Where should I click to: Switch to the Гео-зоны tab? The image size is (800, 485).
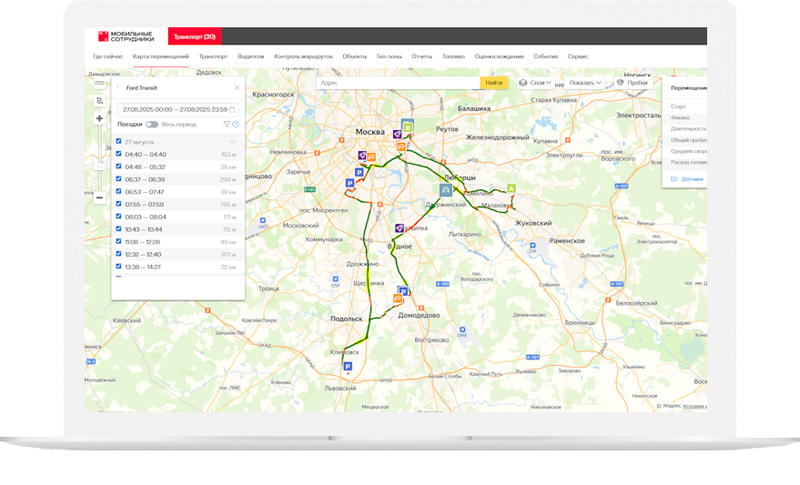(389, 58)
